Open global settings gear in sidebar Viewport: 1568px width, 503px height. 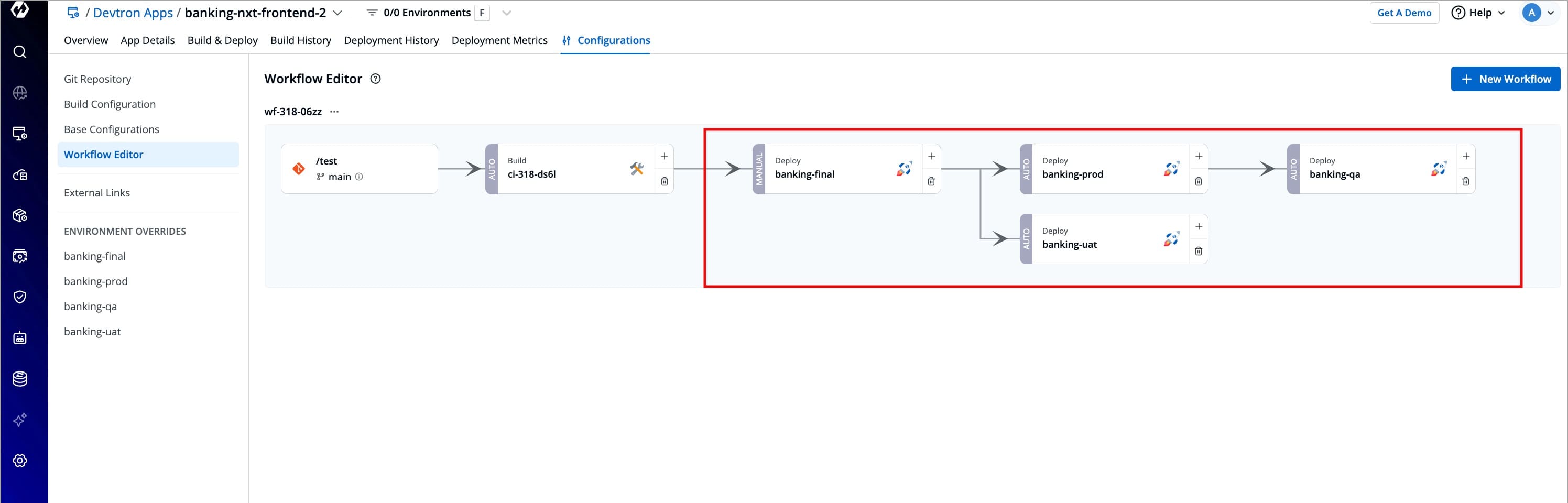point(19,461)
